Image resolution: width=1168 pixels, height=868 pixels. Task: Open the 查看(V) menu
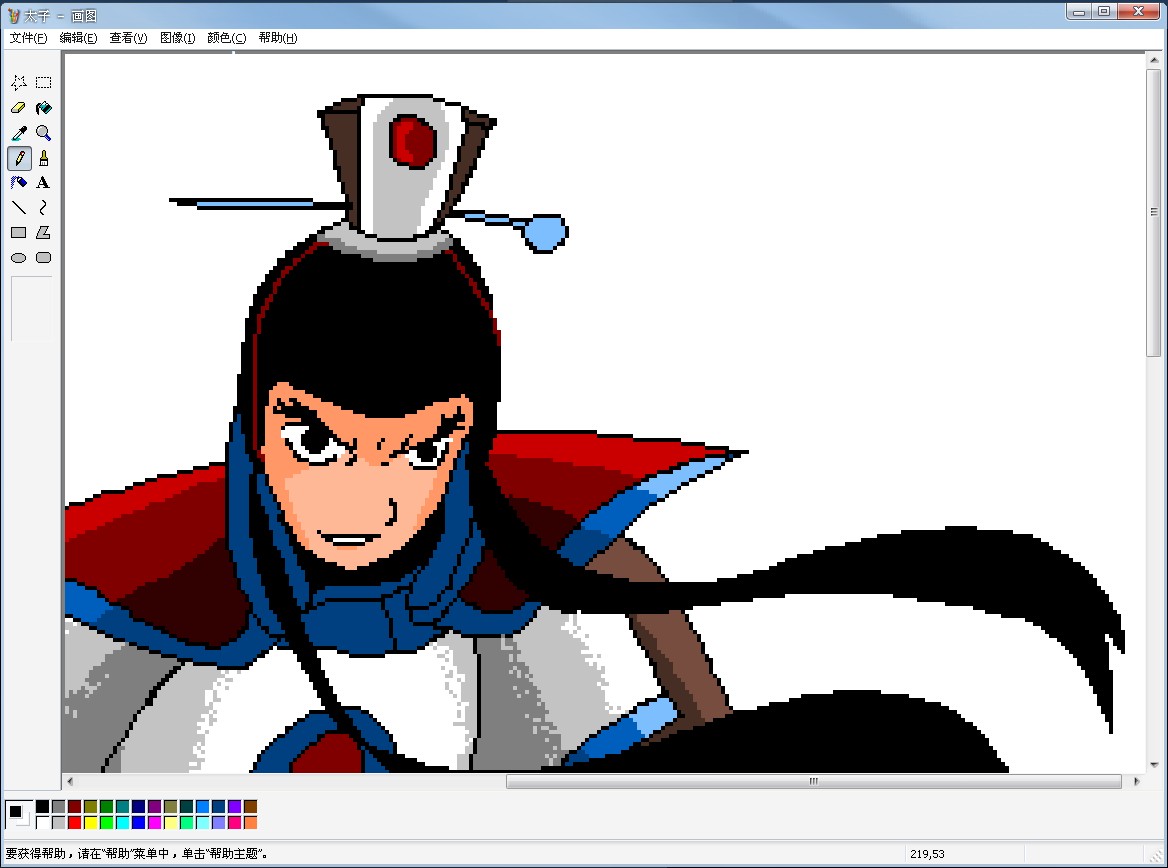[128, 38]
